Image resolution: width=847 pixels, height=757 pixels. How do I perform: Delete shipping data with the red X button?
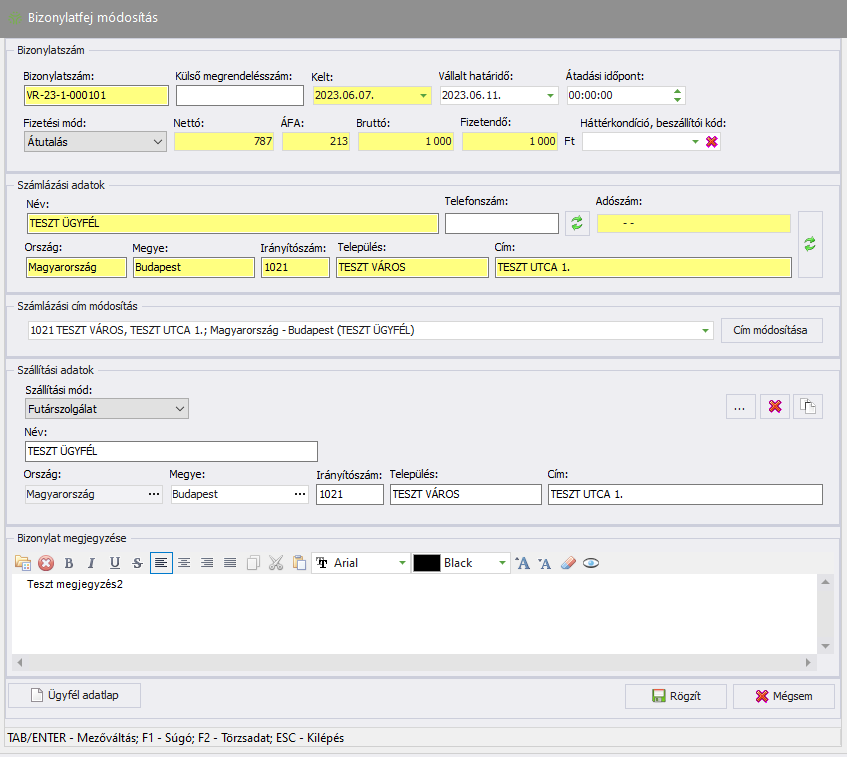tap(774, 407)
